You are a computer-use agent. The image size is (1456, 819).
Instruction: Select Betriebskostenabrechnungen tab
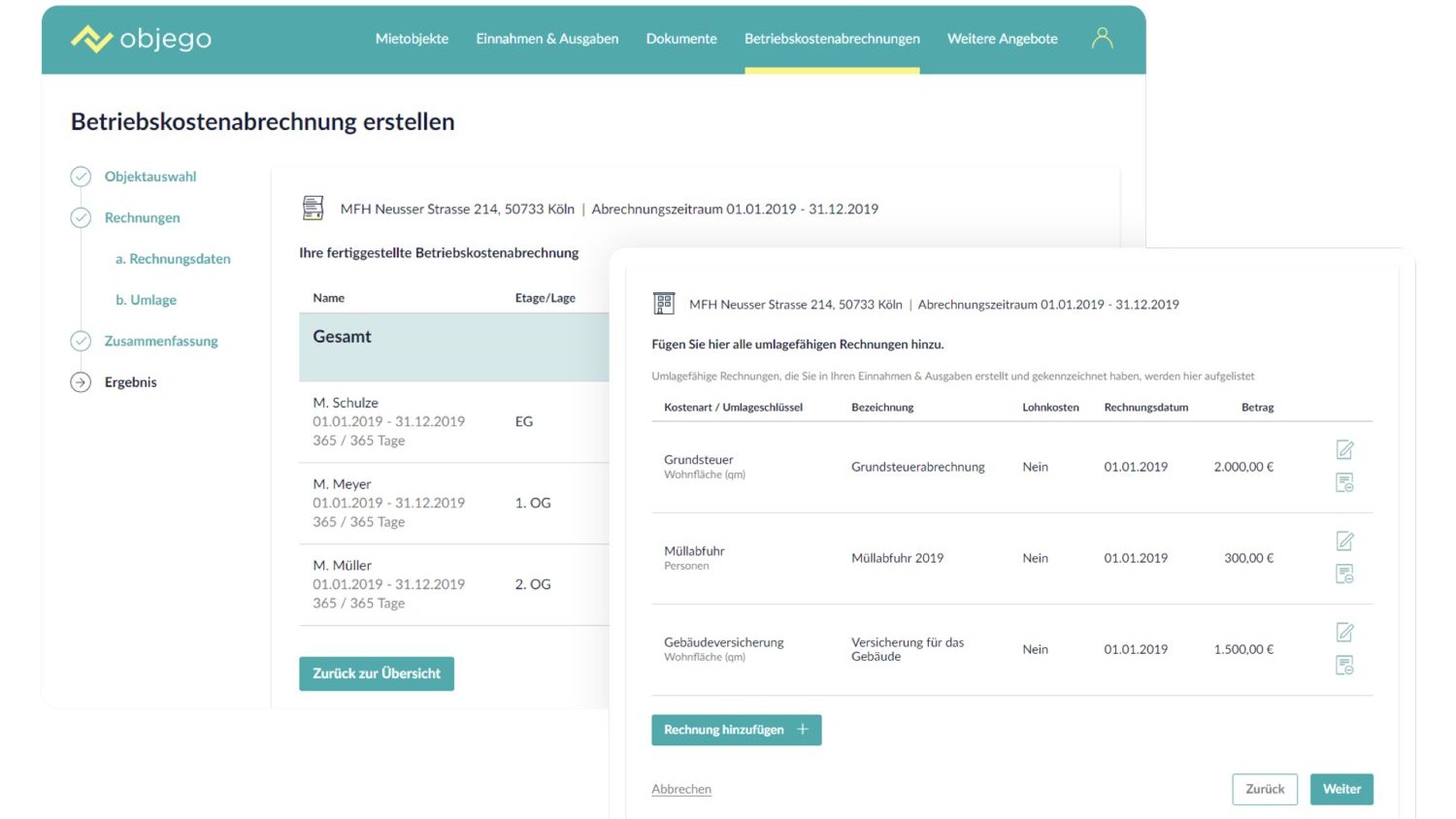point(832,39)
